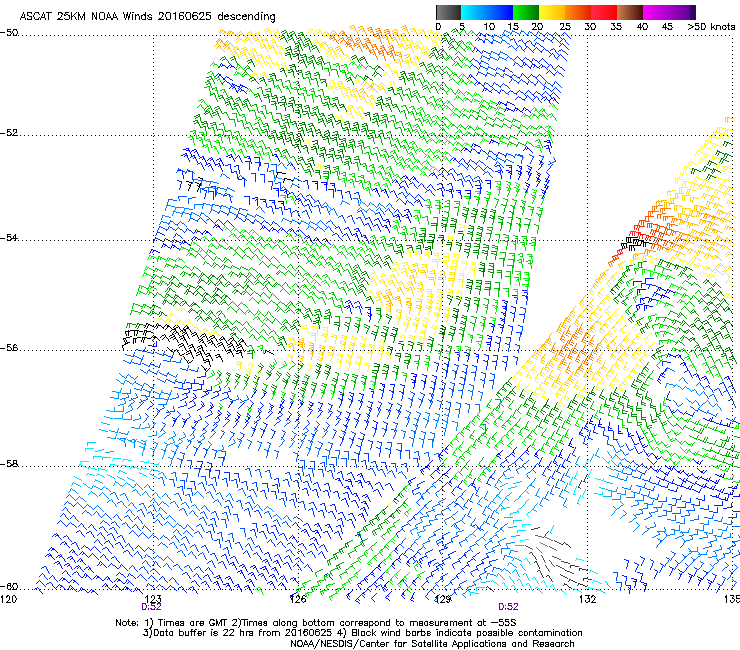740x650 pixels.
Task: Click the -54 latitude axis label
Action: click(x=9, y=237)
